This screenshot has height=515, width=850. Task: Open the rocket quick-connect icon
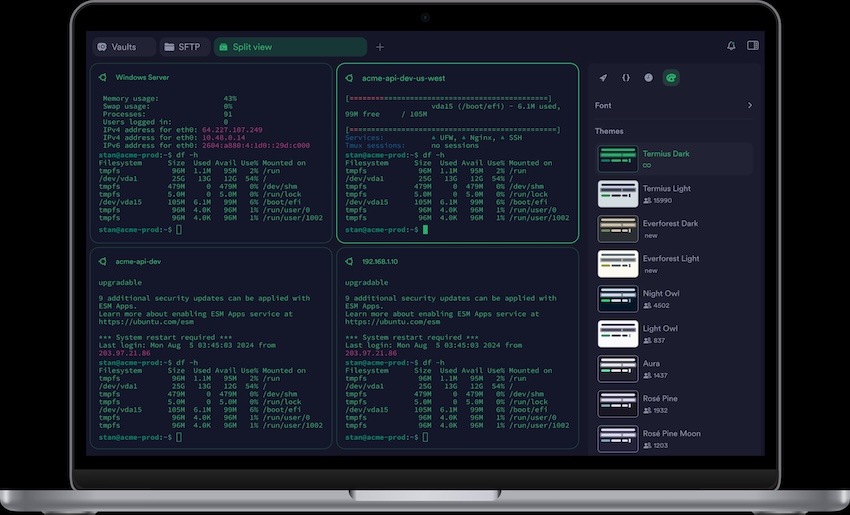coord(603,77)
